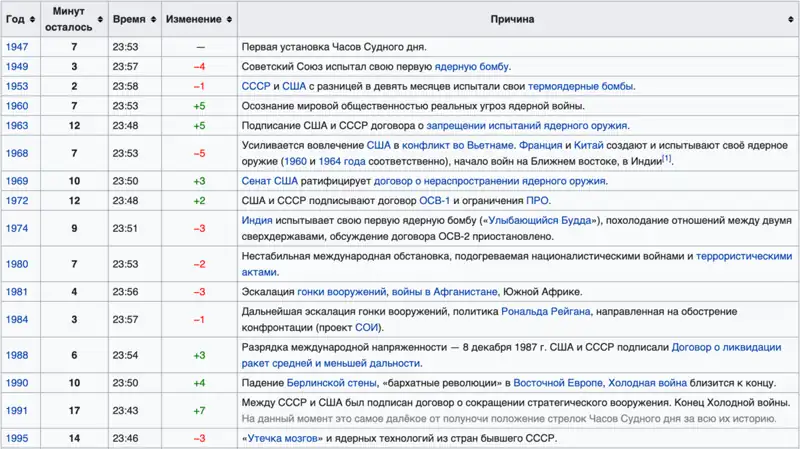The image size is (800, 449).
Task: Open the гонки вооружений link
Action: pyautogui.click(x=341, y=292)
